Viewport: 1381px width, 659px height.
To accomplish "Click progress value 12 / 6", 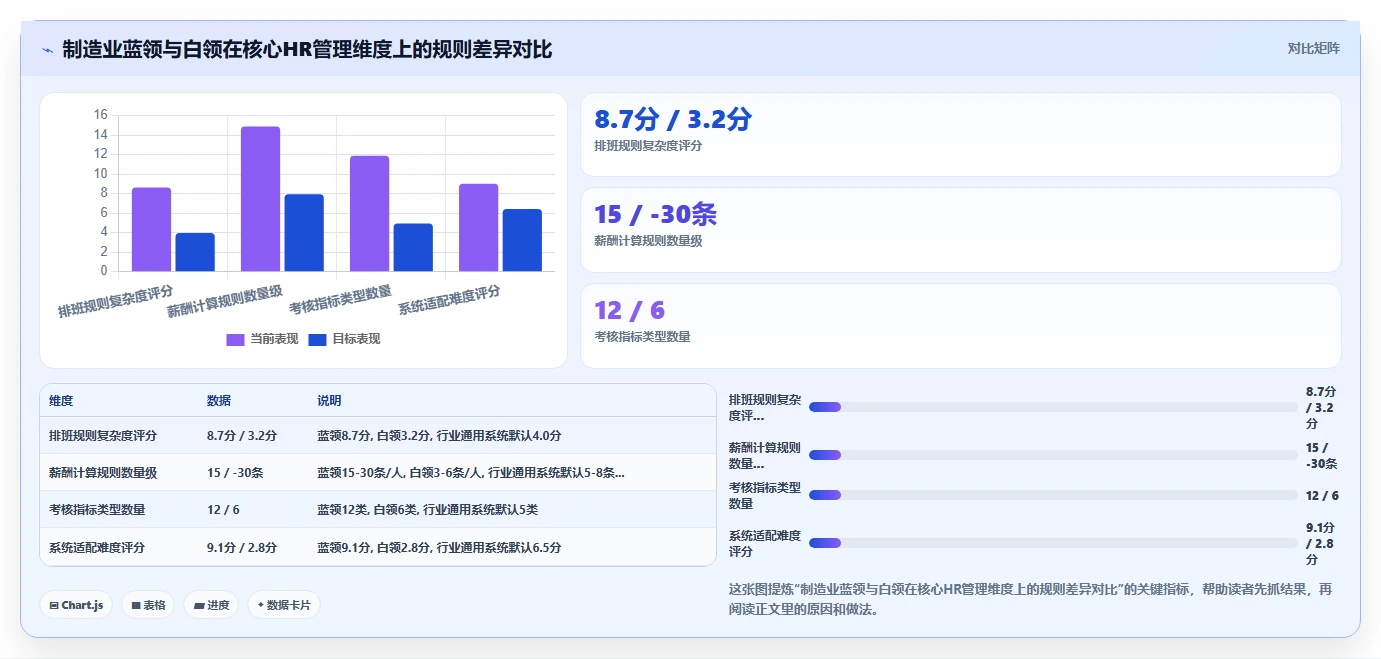I will click(x=1322, y=495).
